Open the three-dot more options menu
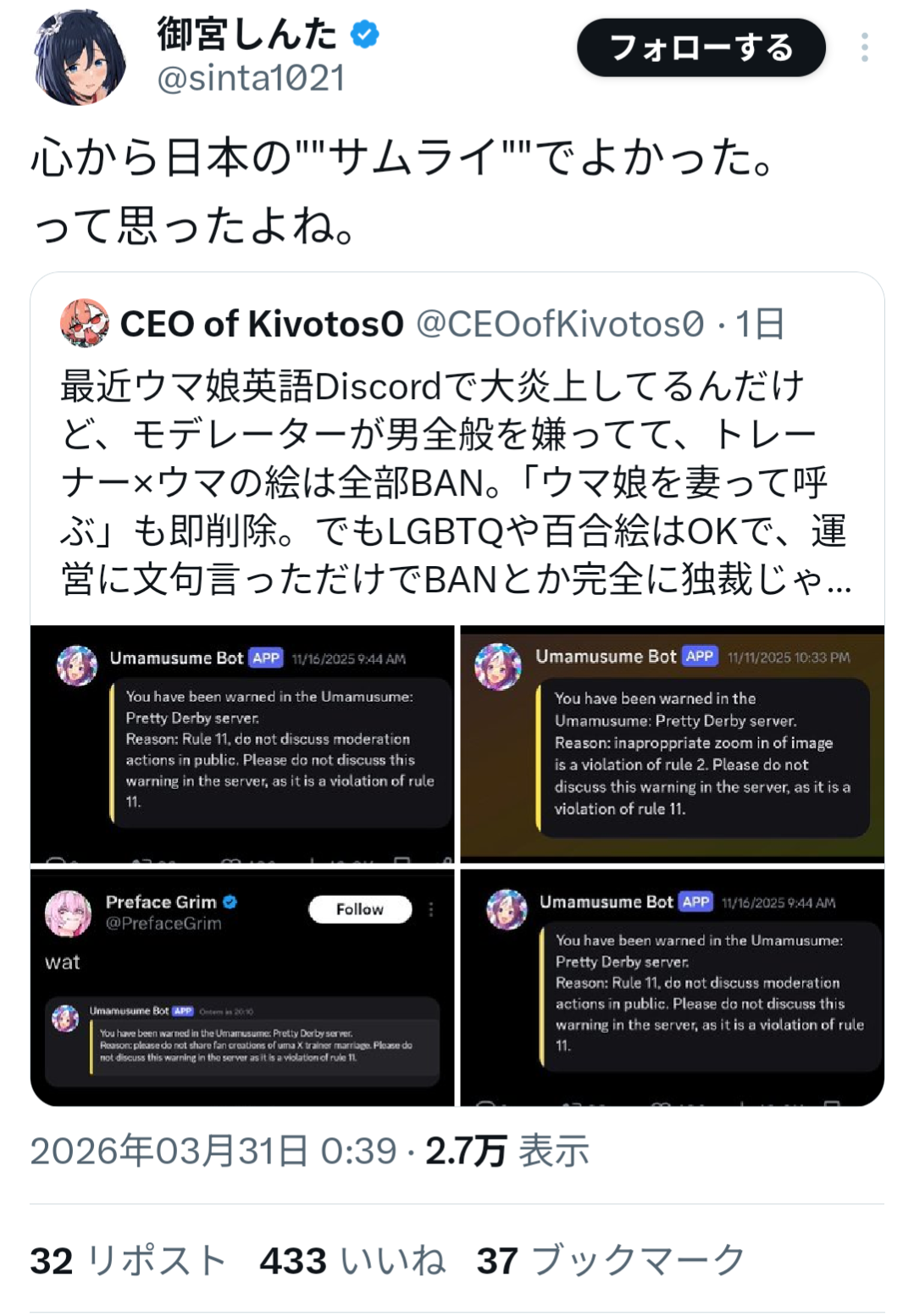Screen dimensions: 914x1316 (x=865, y=47)
